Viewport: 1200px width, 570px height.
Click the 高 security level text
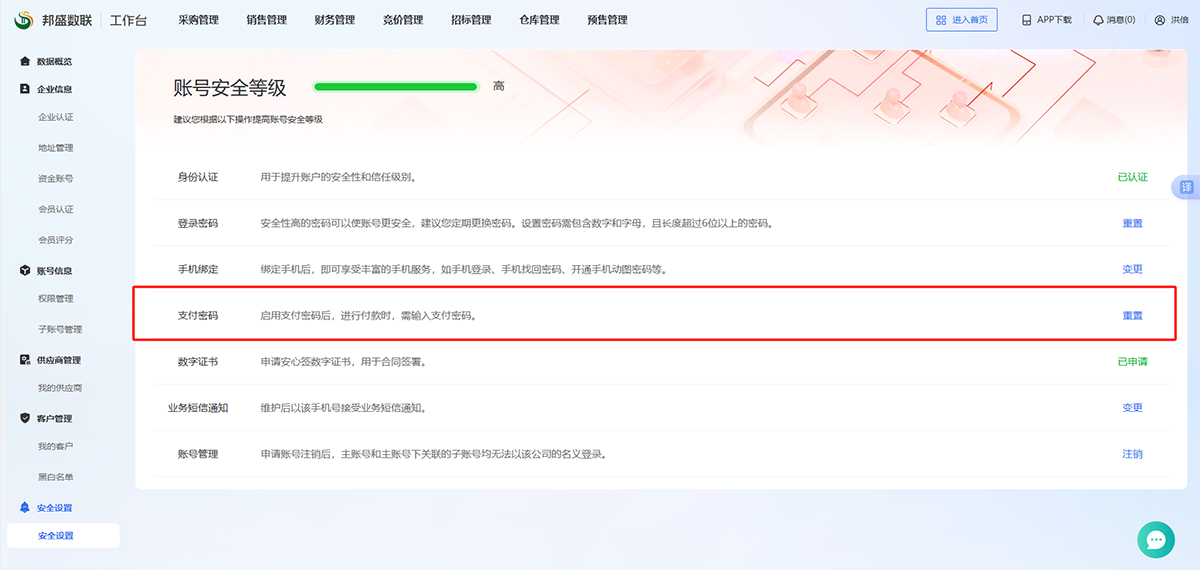(x=499, y=87)
